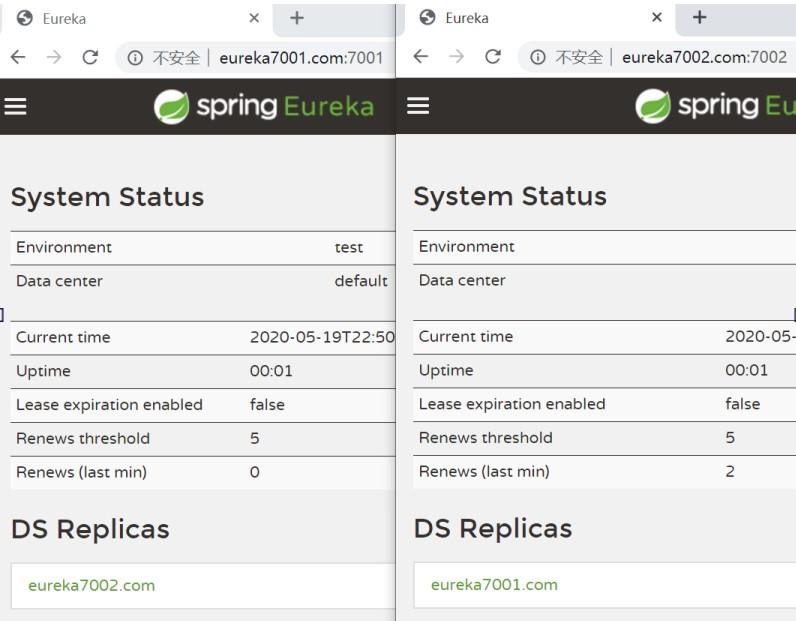796x621 pixels.
Task: Select the Eureka tab in the right window
Action: 539,18
